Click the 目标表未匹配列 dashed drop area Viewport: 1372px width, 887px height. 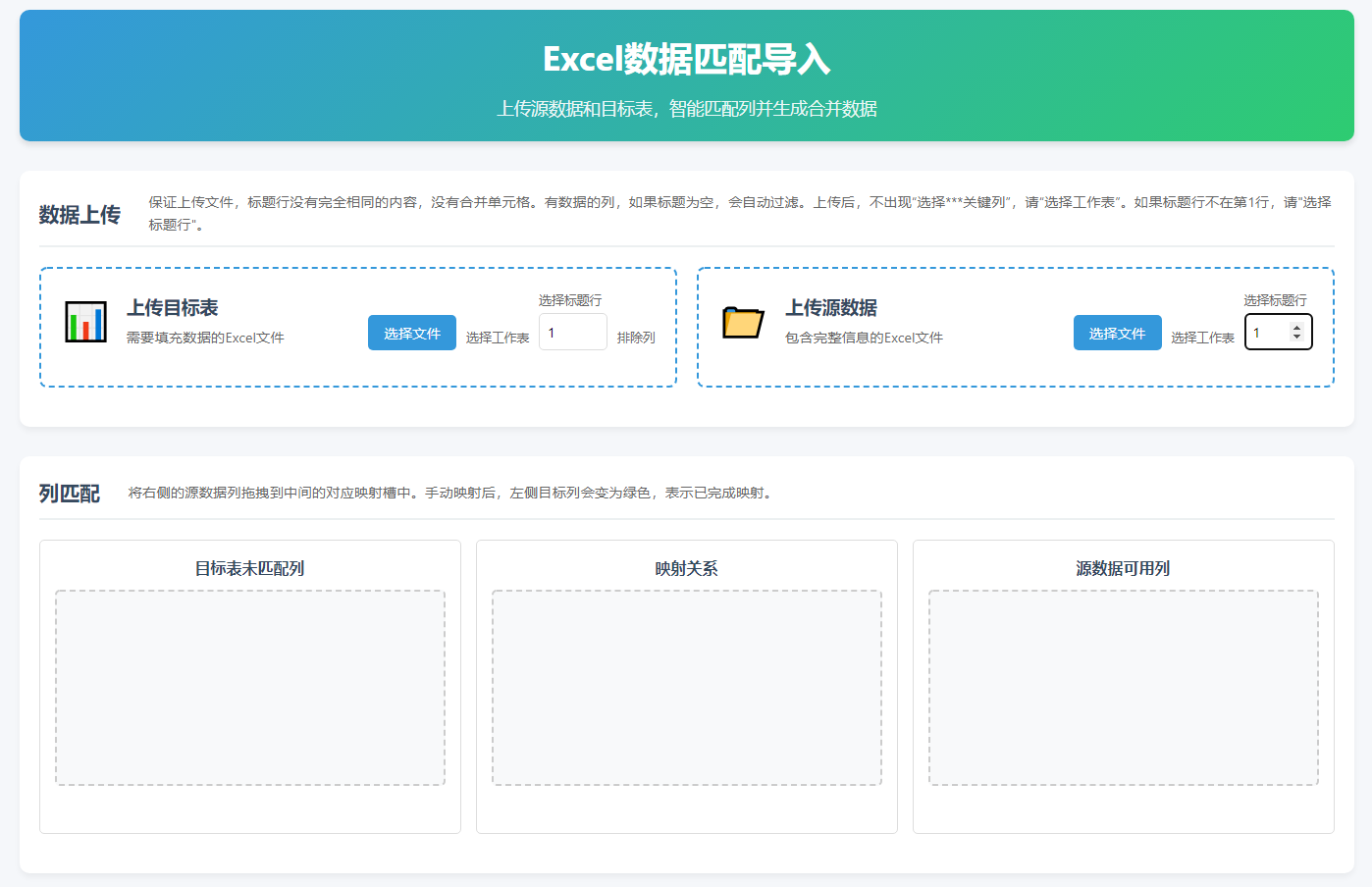250,687
